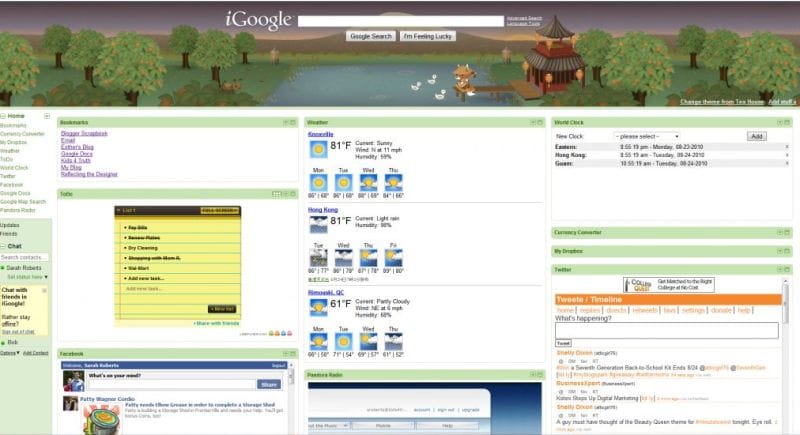Open the Bookmarks gadget menu arrow

286,122
